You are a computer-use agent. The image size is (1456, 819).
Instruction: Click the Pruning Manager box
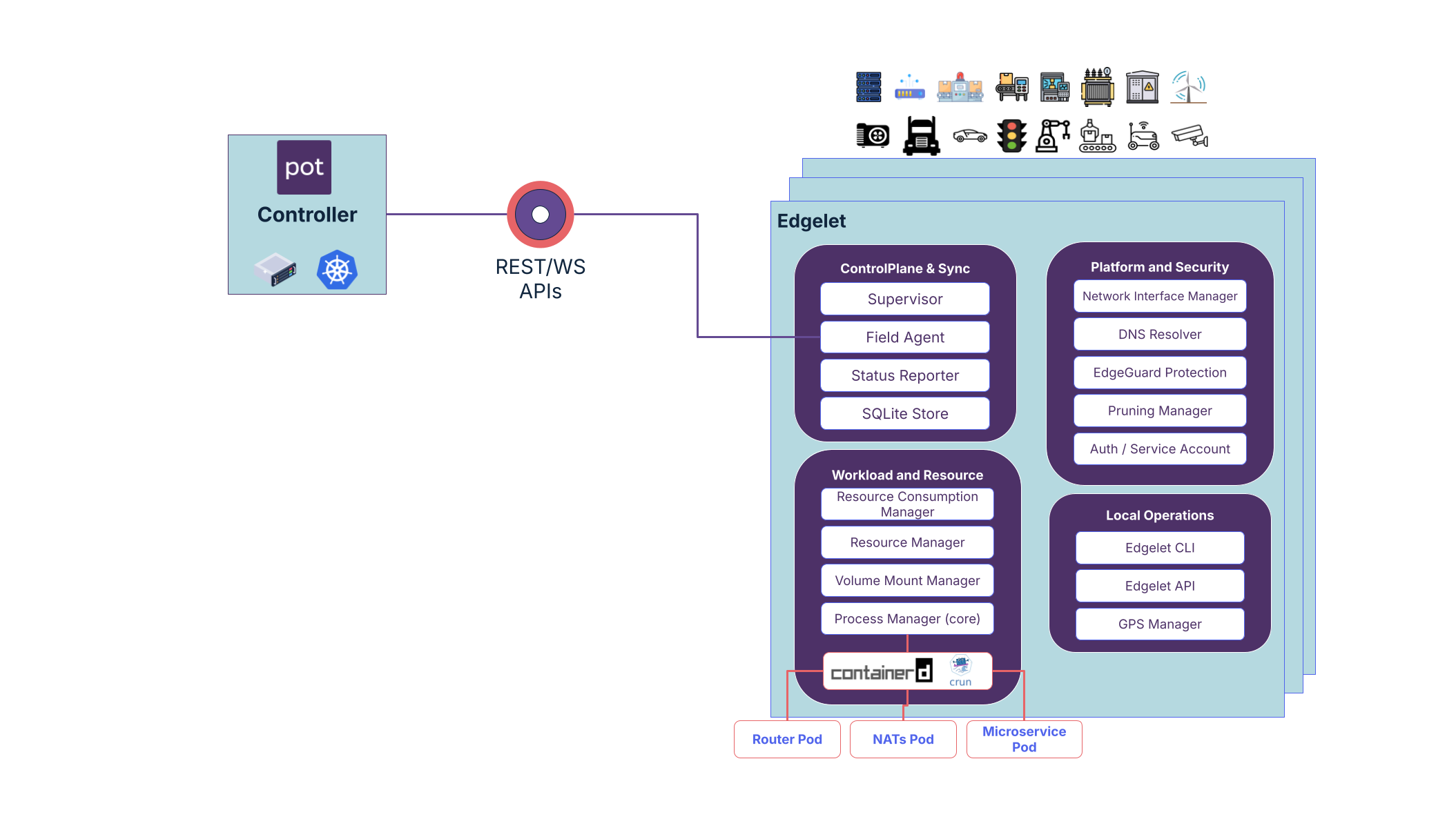click(1160, 411)
